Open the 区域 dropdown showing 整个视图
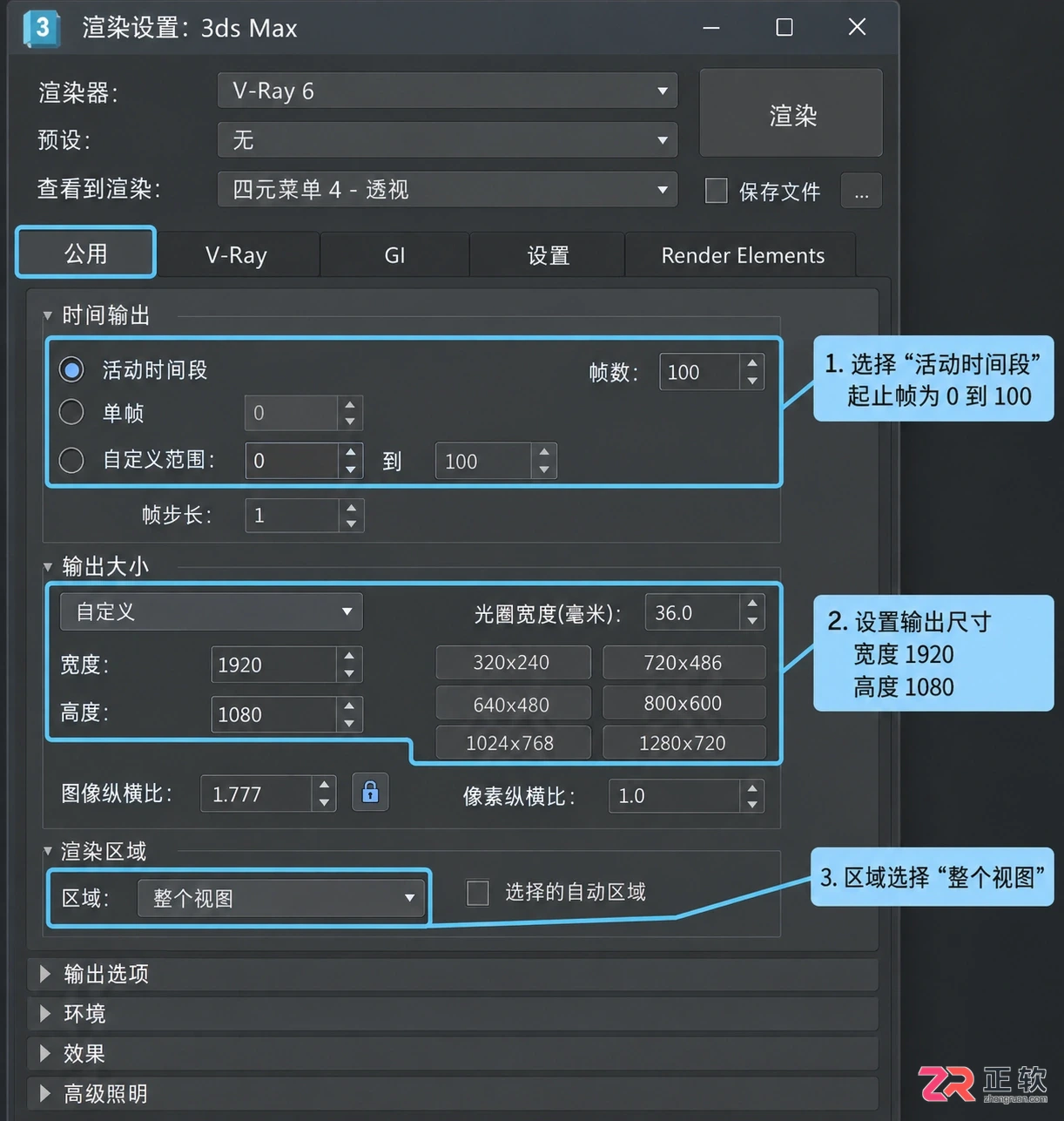Viewport: 1064px width, 1121px height. click(281, 898)
